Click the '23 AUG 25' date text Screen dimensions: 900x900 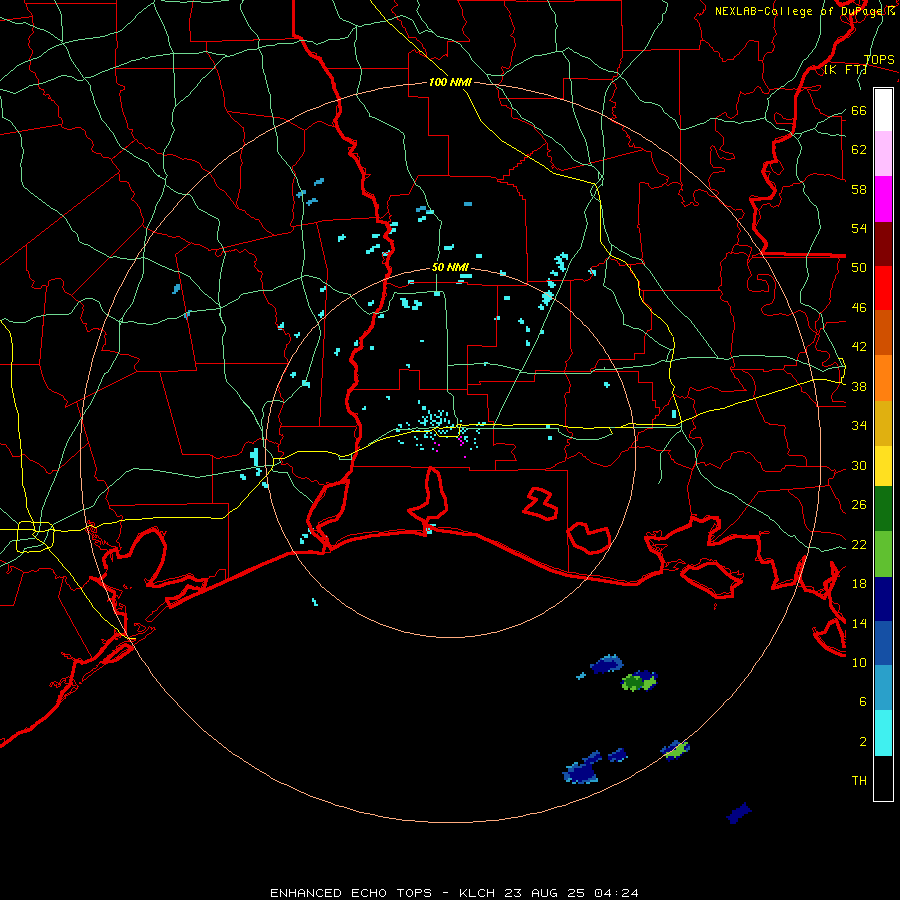pos(545,893)
